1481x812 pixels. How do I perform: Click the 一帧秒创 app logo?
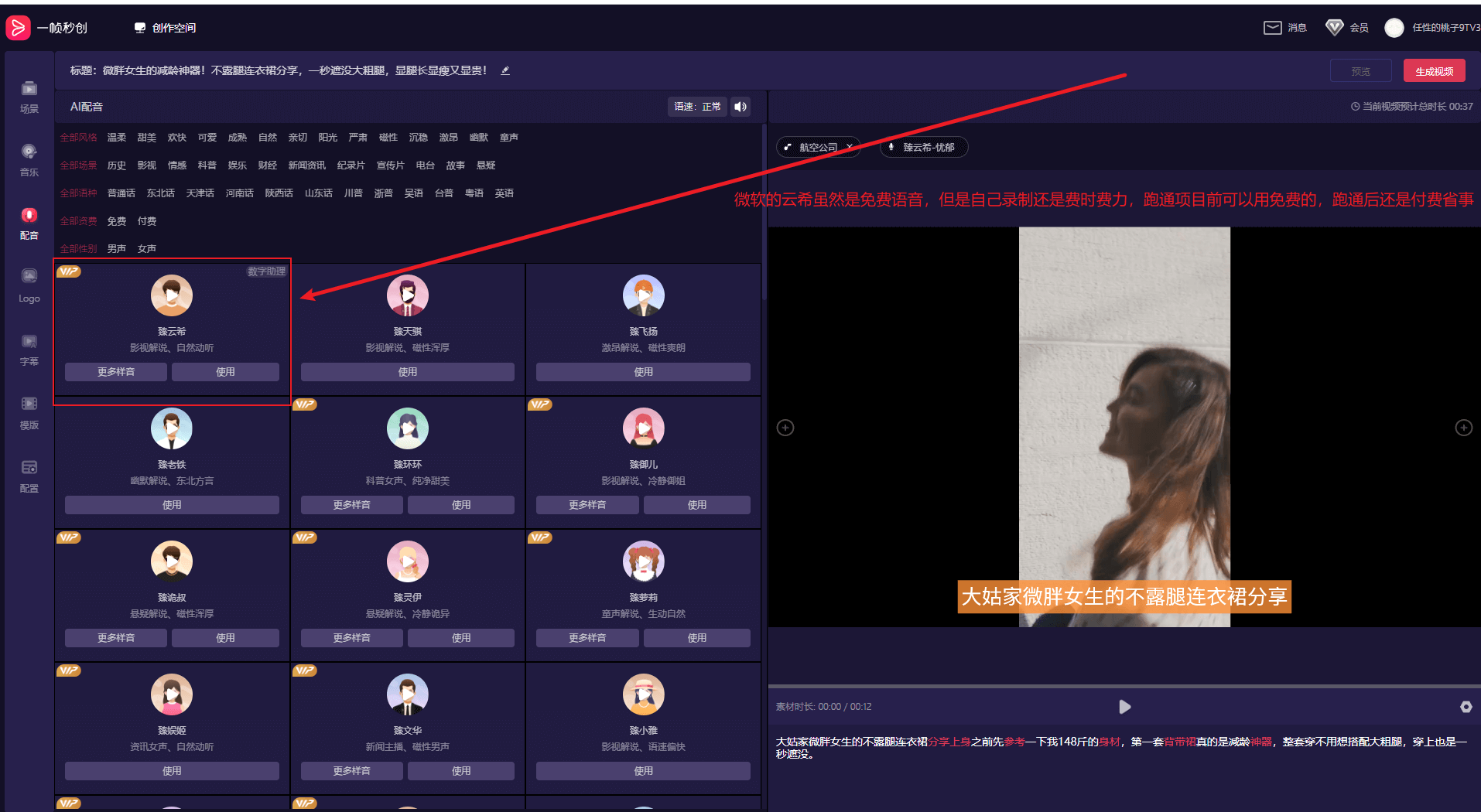click(46, 28)
